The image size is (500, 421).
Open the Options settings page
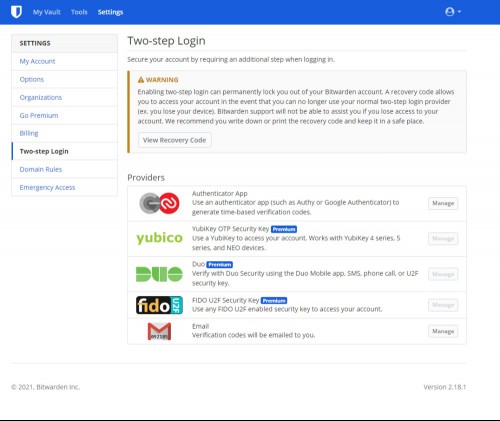(64, 79)
